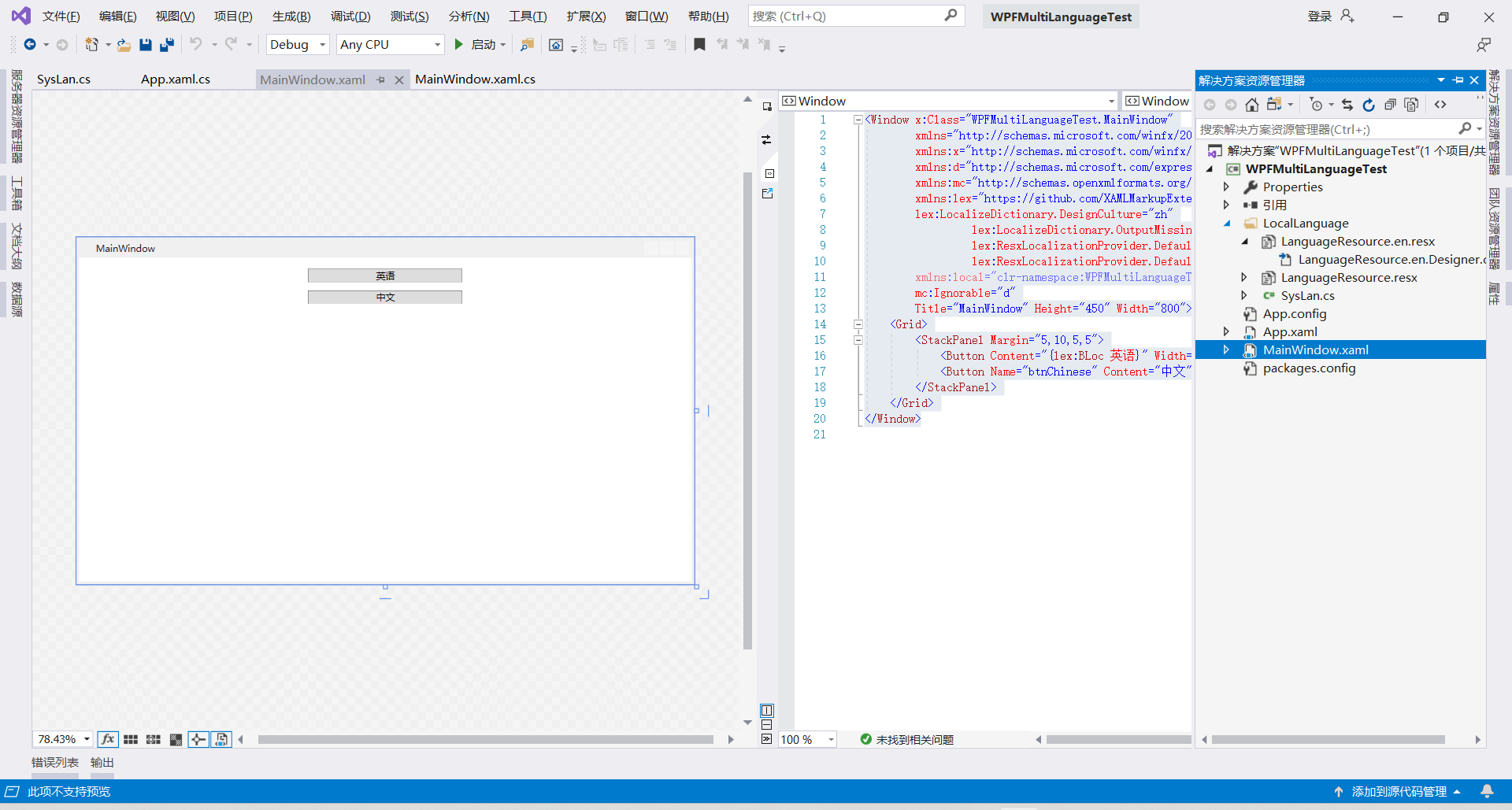Save the current file
This screenshot has height=810, width=1512.
[146, 45]
